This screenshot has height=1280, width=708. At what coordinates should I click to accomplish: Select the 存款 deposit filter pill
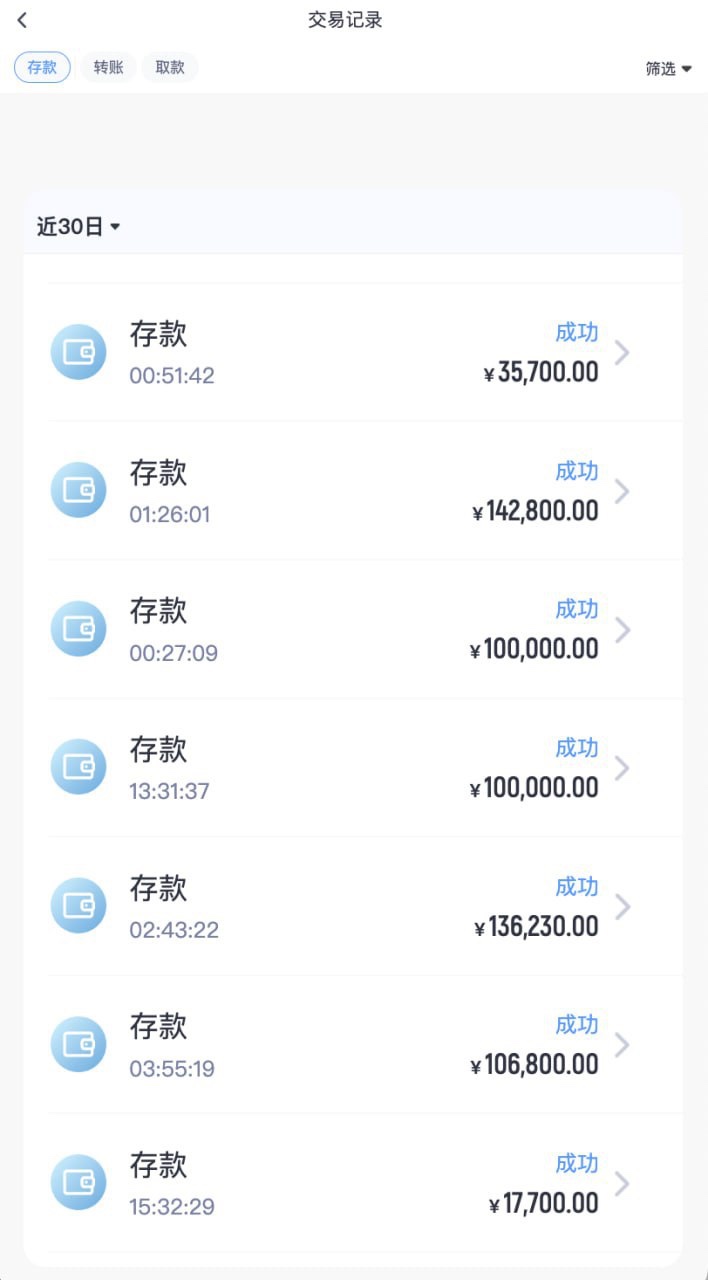pyautogui.click(x=42, y=67)
